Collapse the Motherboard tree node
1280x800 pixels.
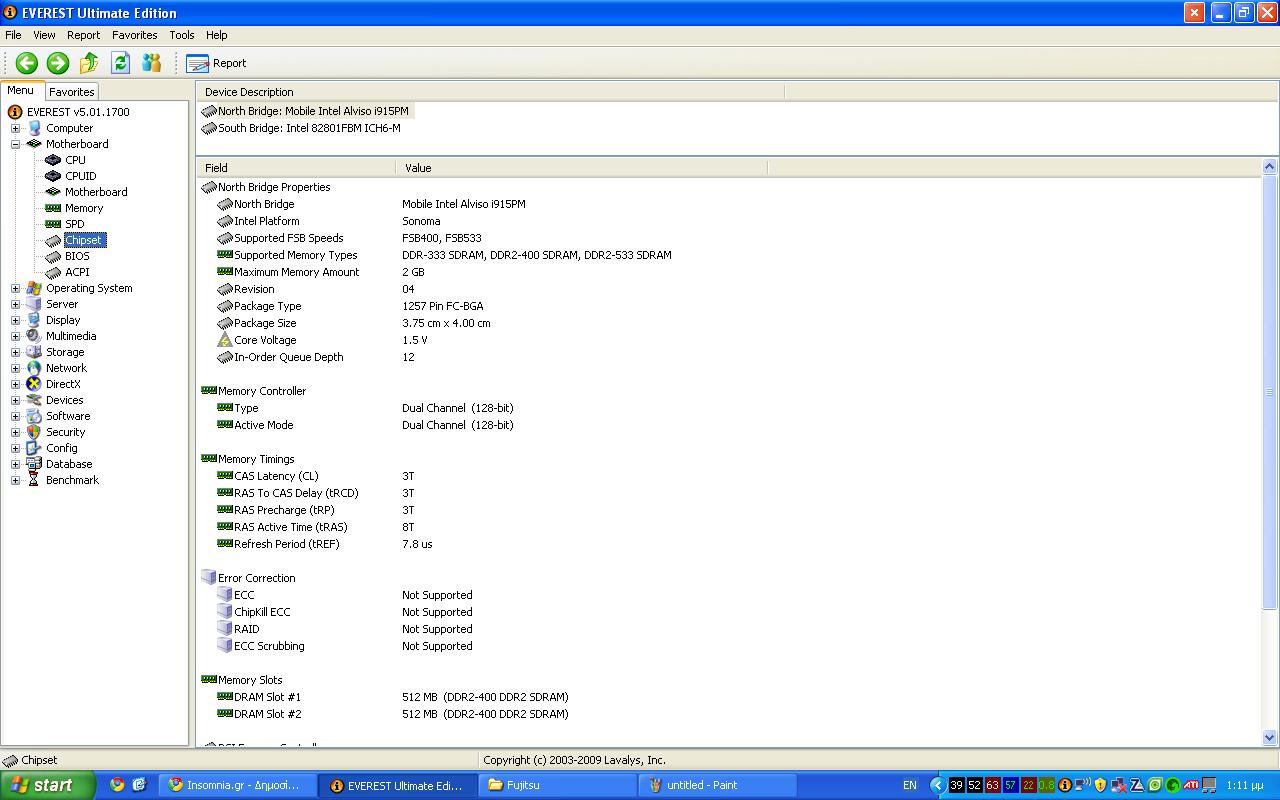tap(15, 144)
